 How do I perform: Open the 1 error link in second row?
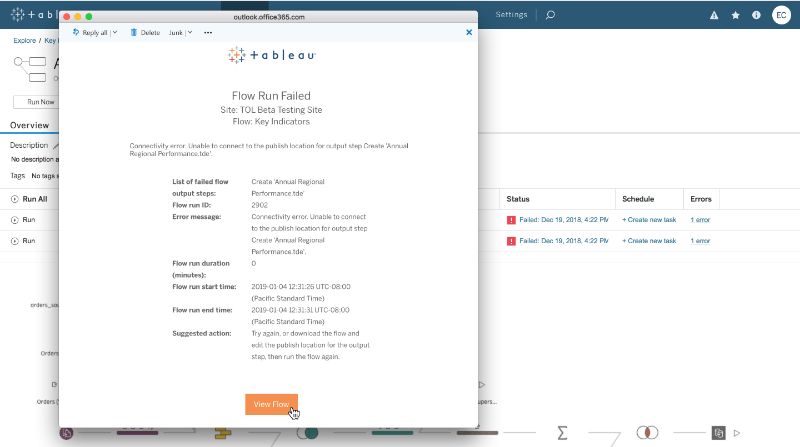click(x=700, y=241)
